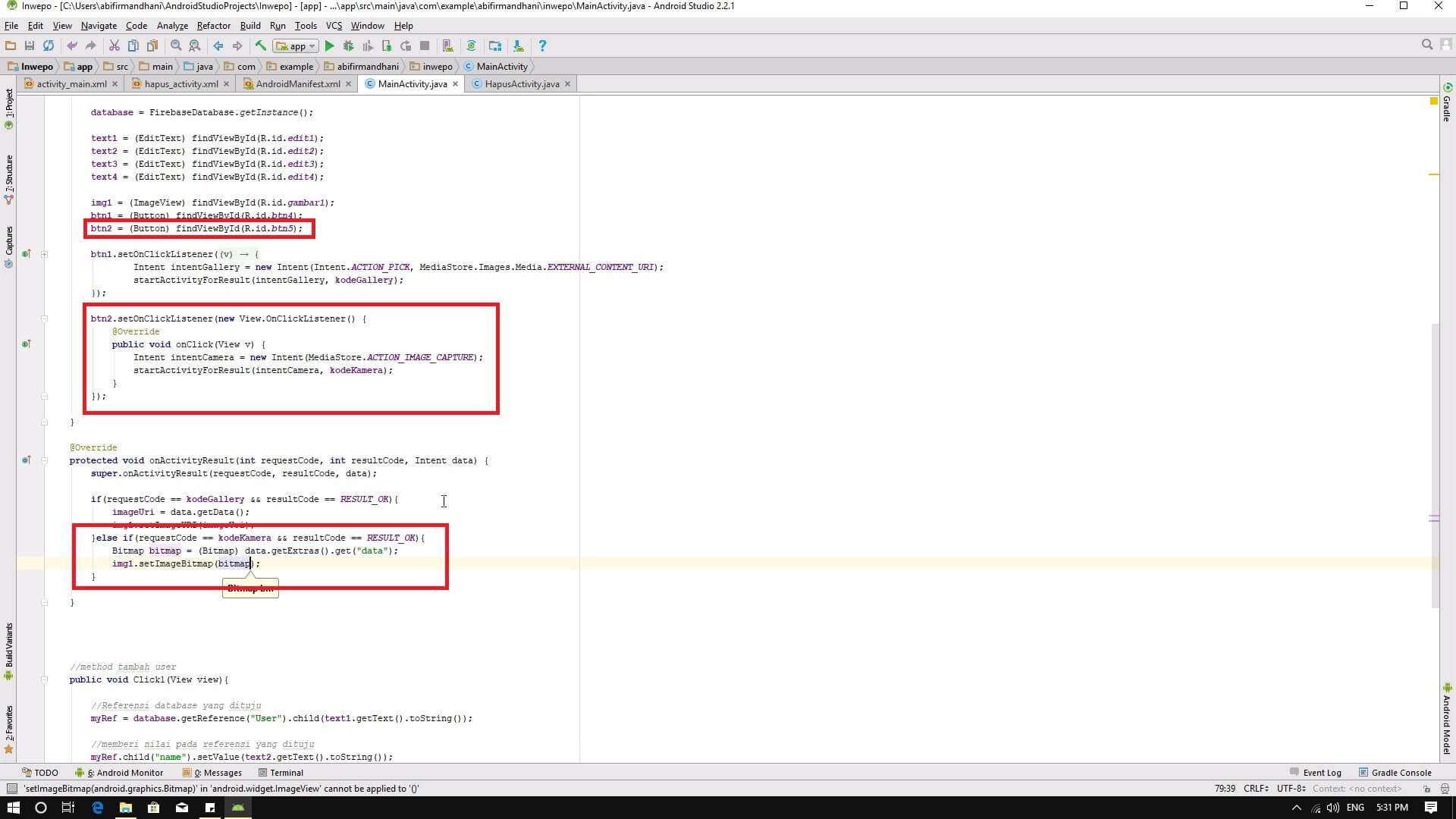
Task: Open the CRLF line separator selector
Action: (x=1256, y=789)
